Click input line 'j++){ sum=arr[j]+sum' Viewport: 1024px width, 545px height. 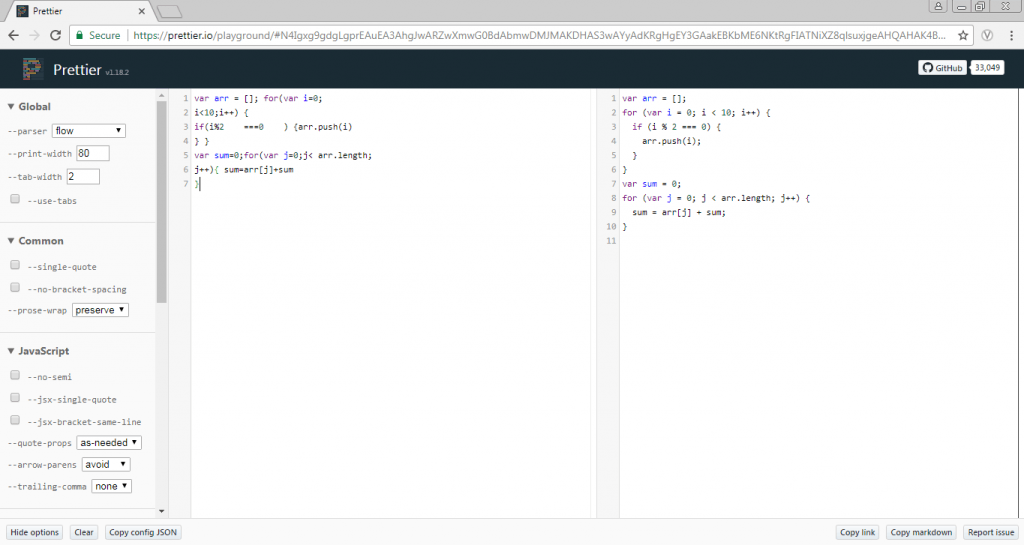pyautogui.click(x=244, y=170)
